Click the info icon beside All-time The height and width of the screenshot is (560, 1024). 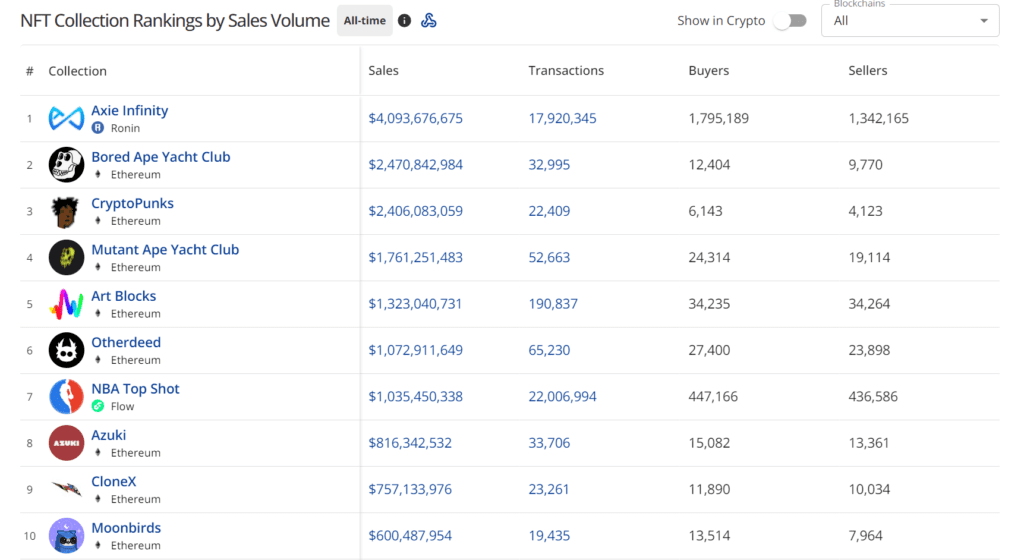pos(404,21)
